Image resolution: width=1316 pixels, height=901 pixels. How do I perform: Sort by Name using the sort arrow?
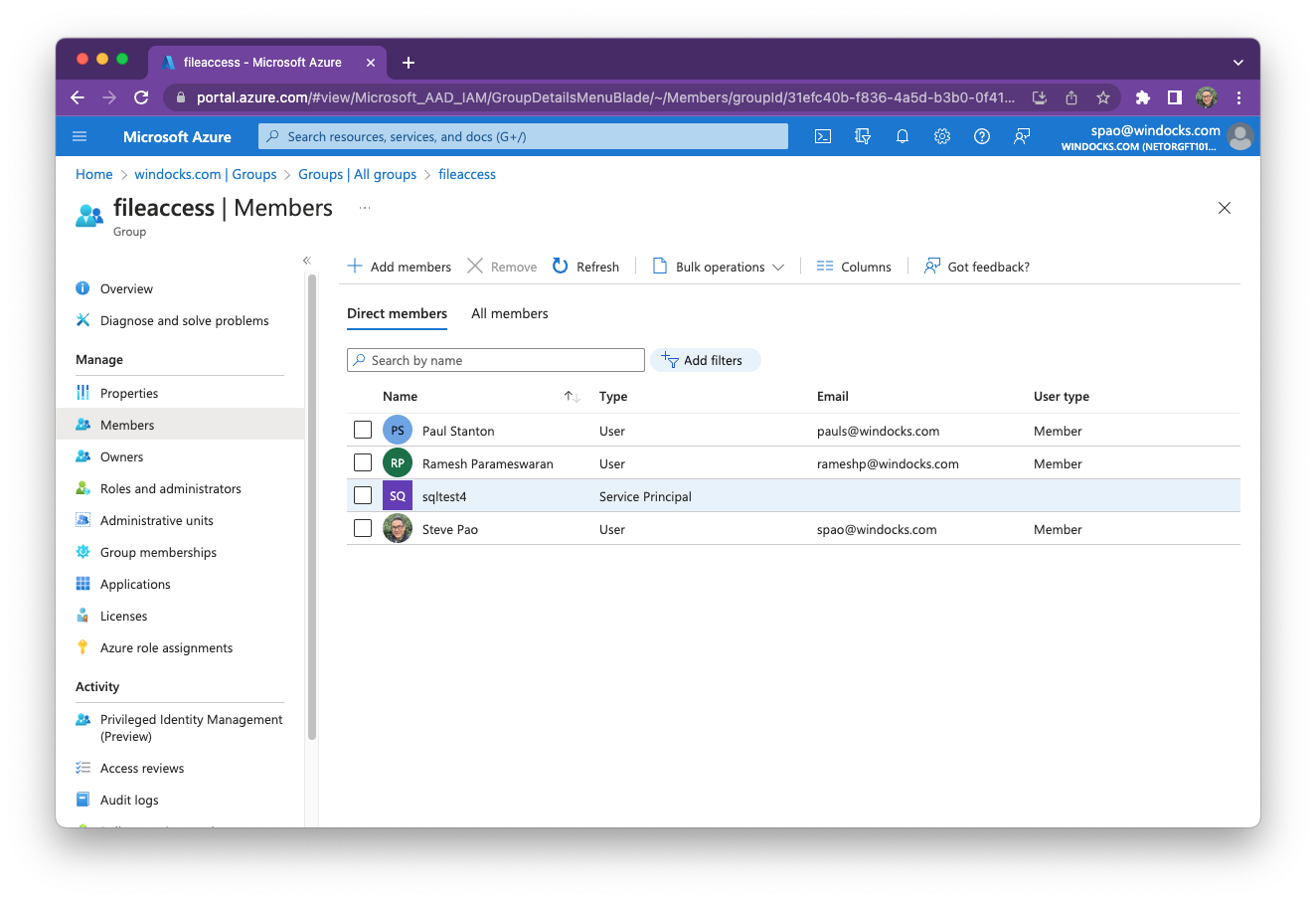pos(571,395)
